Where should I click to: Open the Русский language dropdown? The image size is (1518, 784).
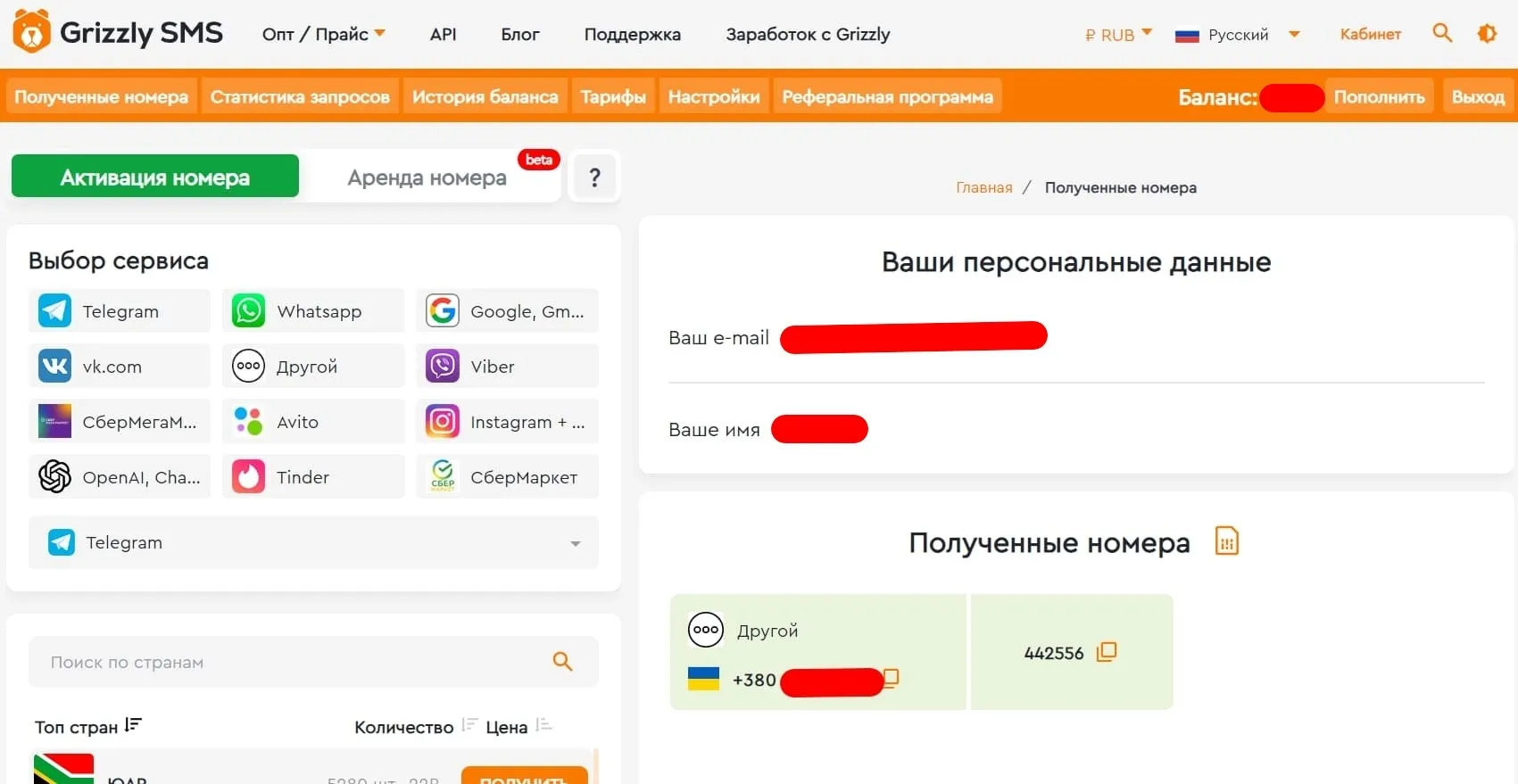coord(1238,35)
